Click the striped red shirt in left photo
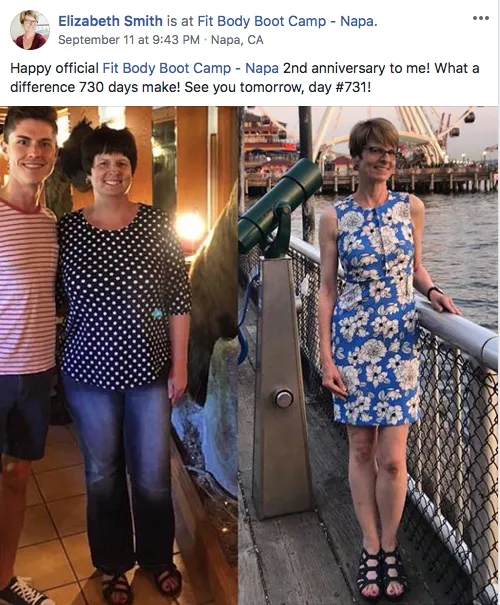 click(26, 287)
